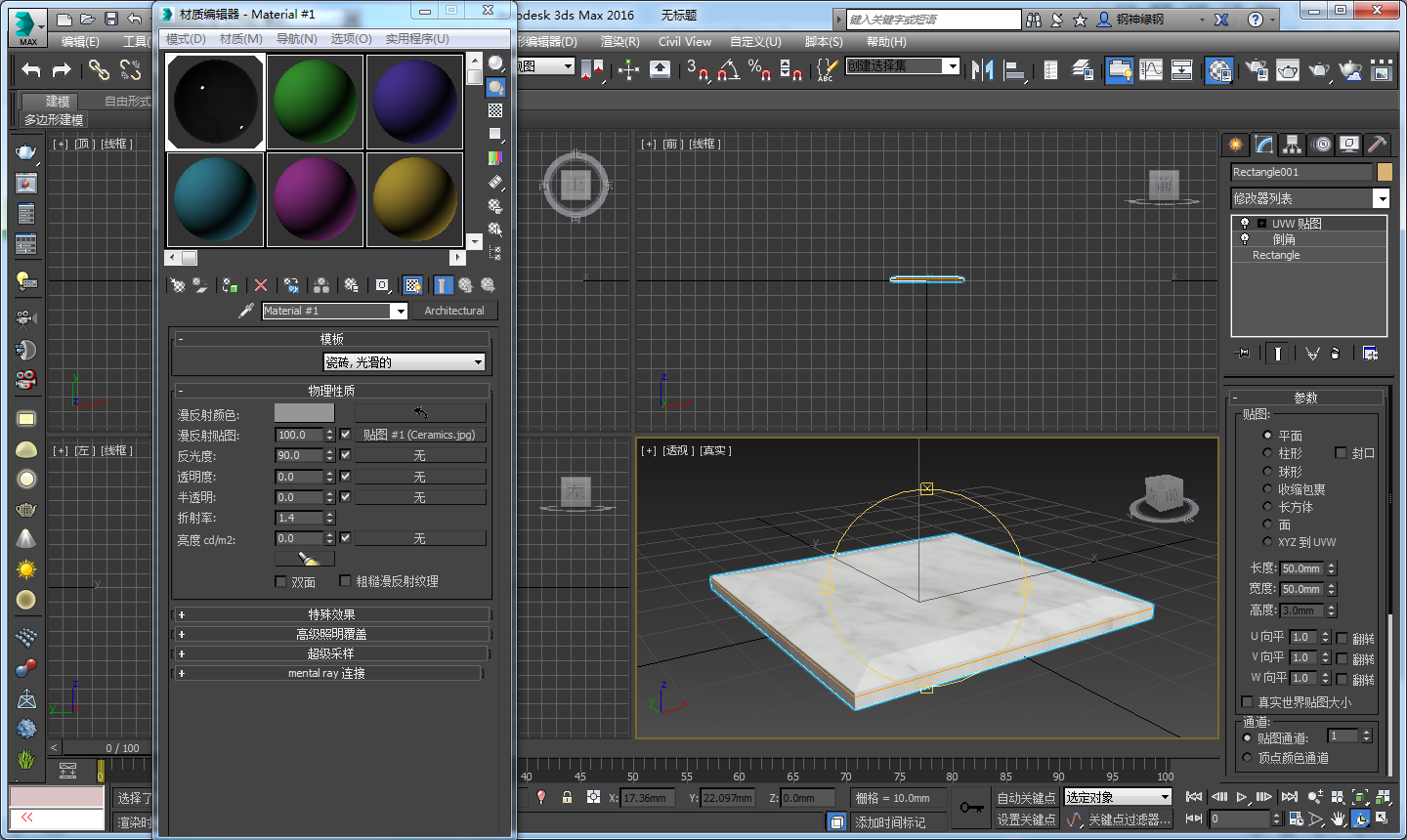Viewport: 1407px width, 840px height.
Task: Open the template dropdown 瓷砖, 光滑的
Action: pyautogui.click(x=405, y=361)
